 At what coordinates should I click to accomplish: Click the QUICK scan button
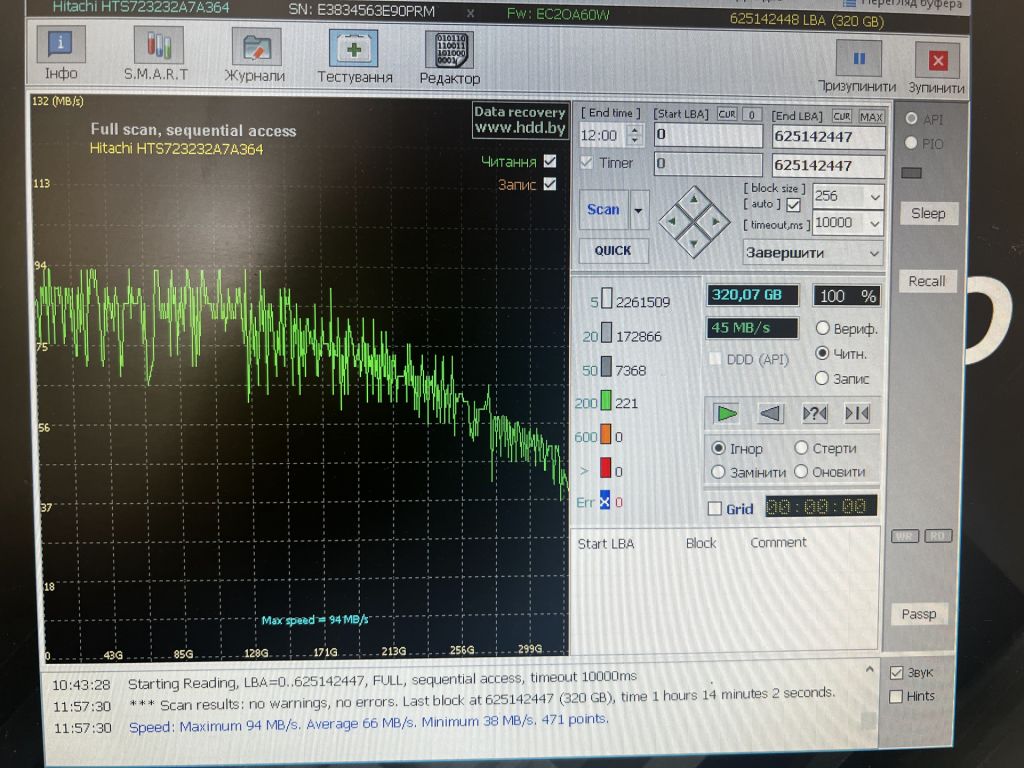(613, 251)
